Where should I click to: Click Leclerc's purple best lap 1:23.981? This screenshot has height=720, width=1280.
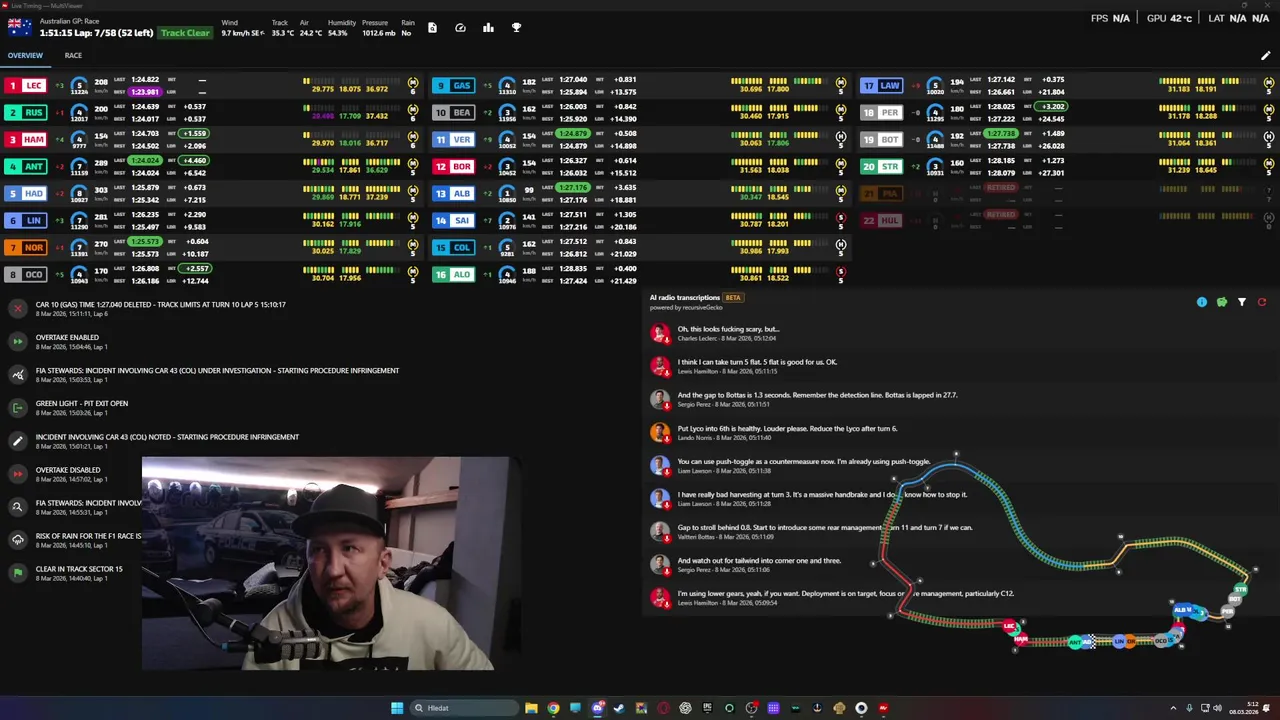coord(144,92)
